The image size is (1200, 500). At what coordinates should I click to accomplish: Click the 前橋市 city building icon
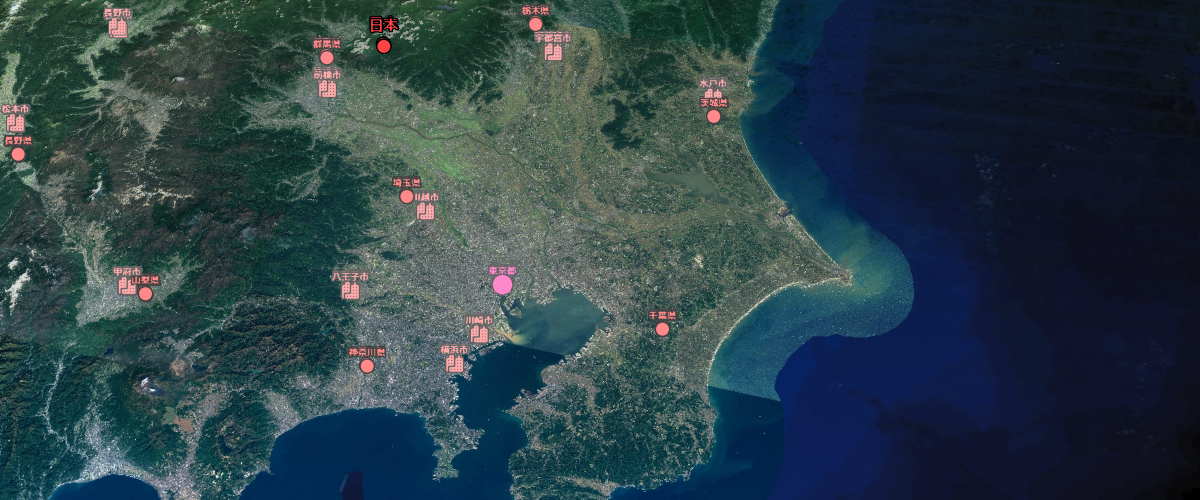point(327,88)
